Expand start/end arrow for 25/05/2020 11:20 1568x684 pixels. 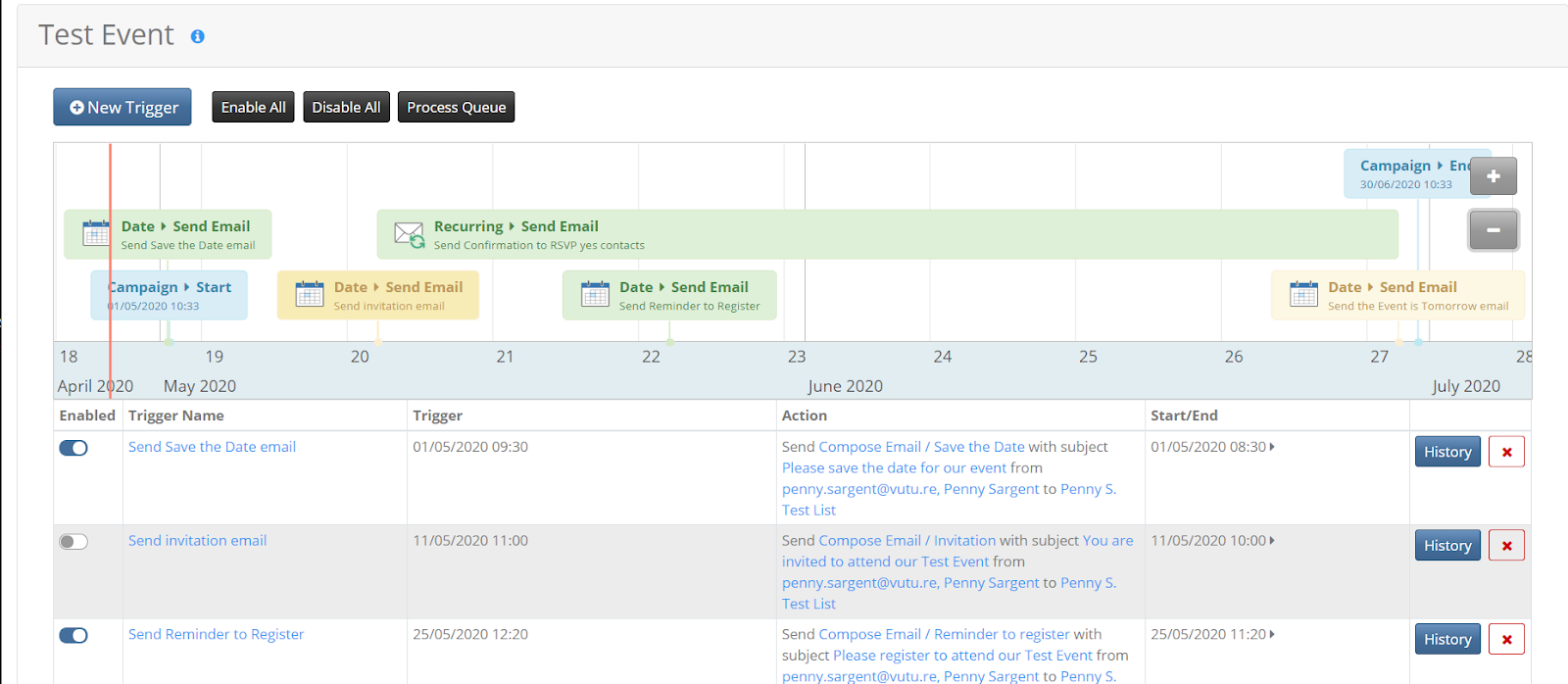(1272, 635)
